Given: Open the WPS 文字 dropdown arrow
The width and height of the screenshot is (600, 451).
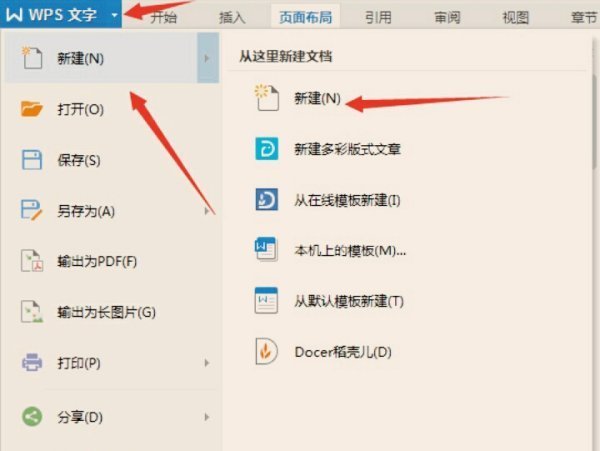Looking at the screenshot, I should 115,16.
